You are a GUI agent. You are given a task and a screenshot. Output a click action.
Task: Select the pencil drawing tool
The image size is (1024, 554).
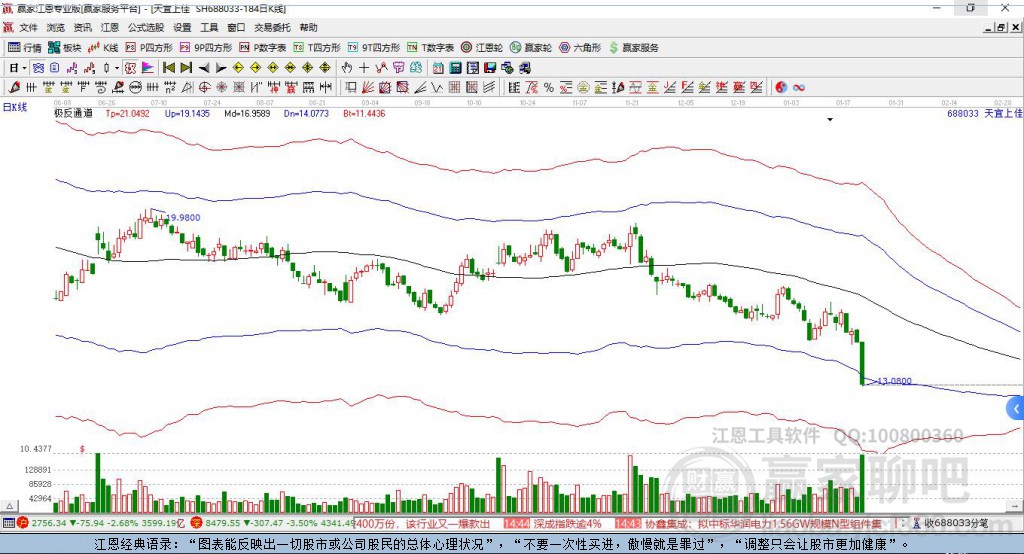14,88
